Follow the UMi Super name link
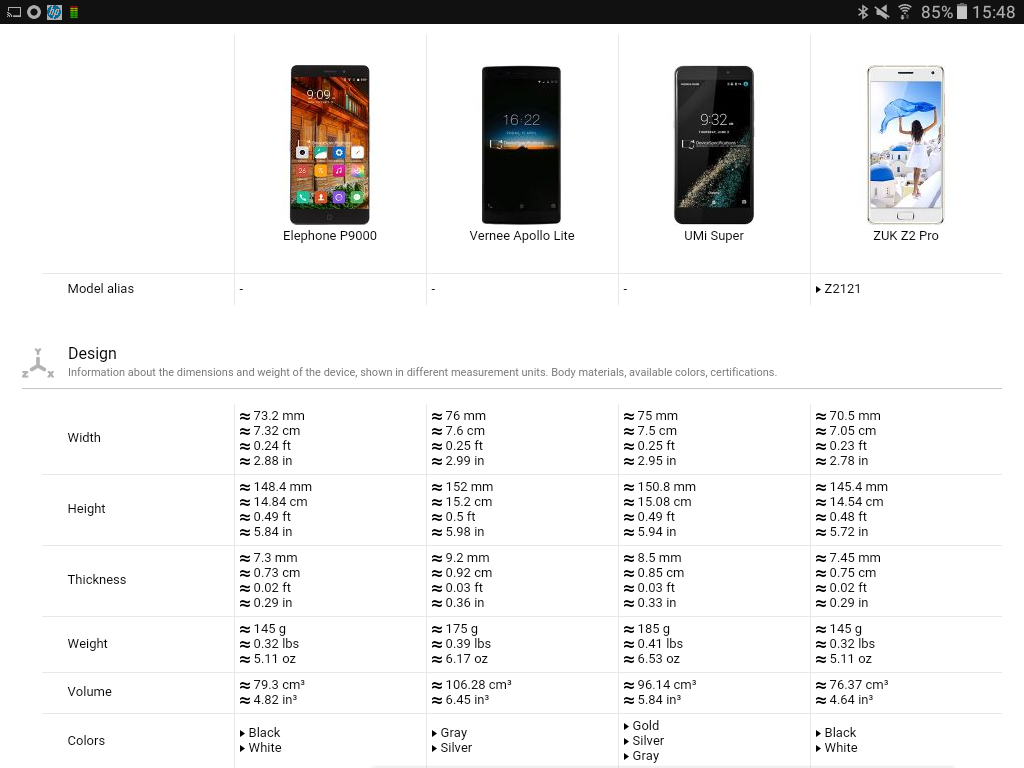This screenshot has height=768, width=1024. tap(714, 236)
